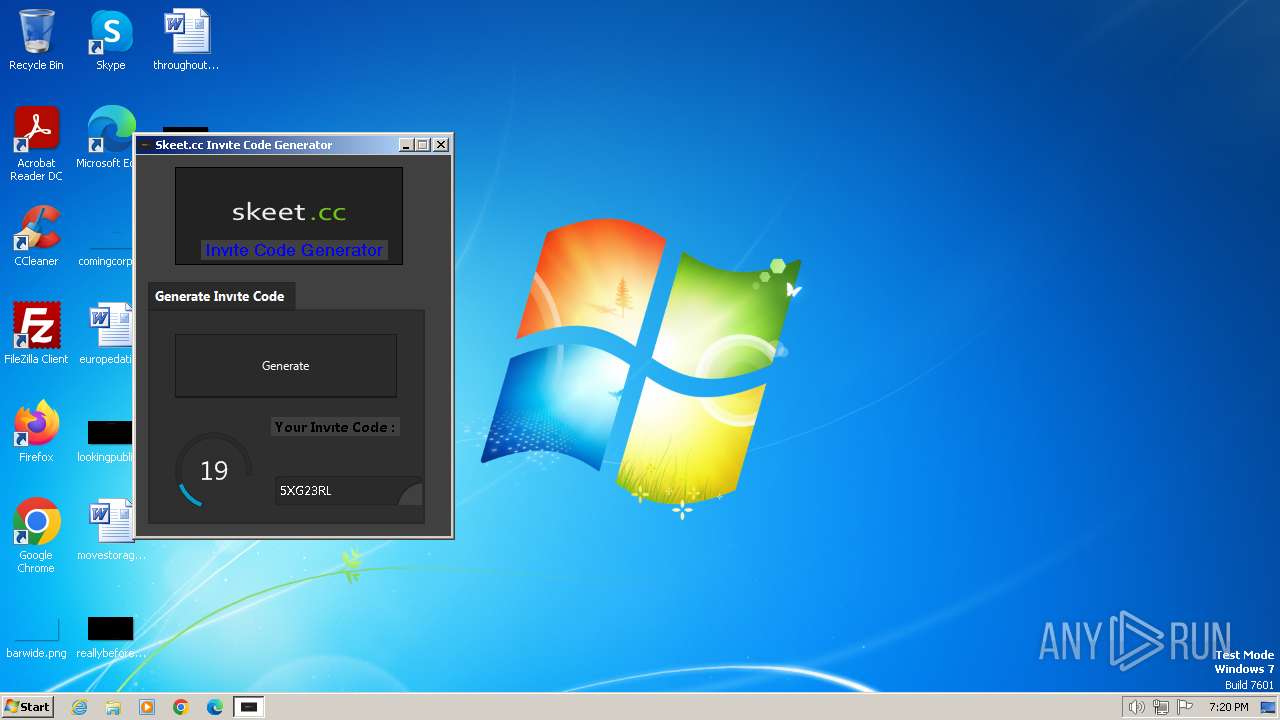Click the invite code field showing 5XG23RL
This screenshot has width=1280, height=720.
[x=348, y=491]
